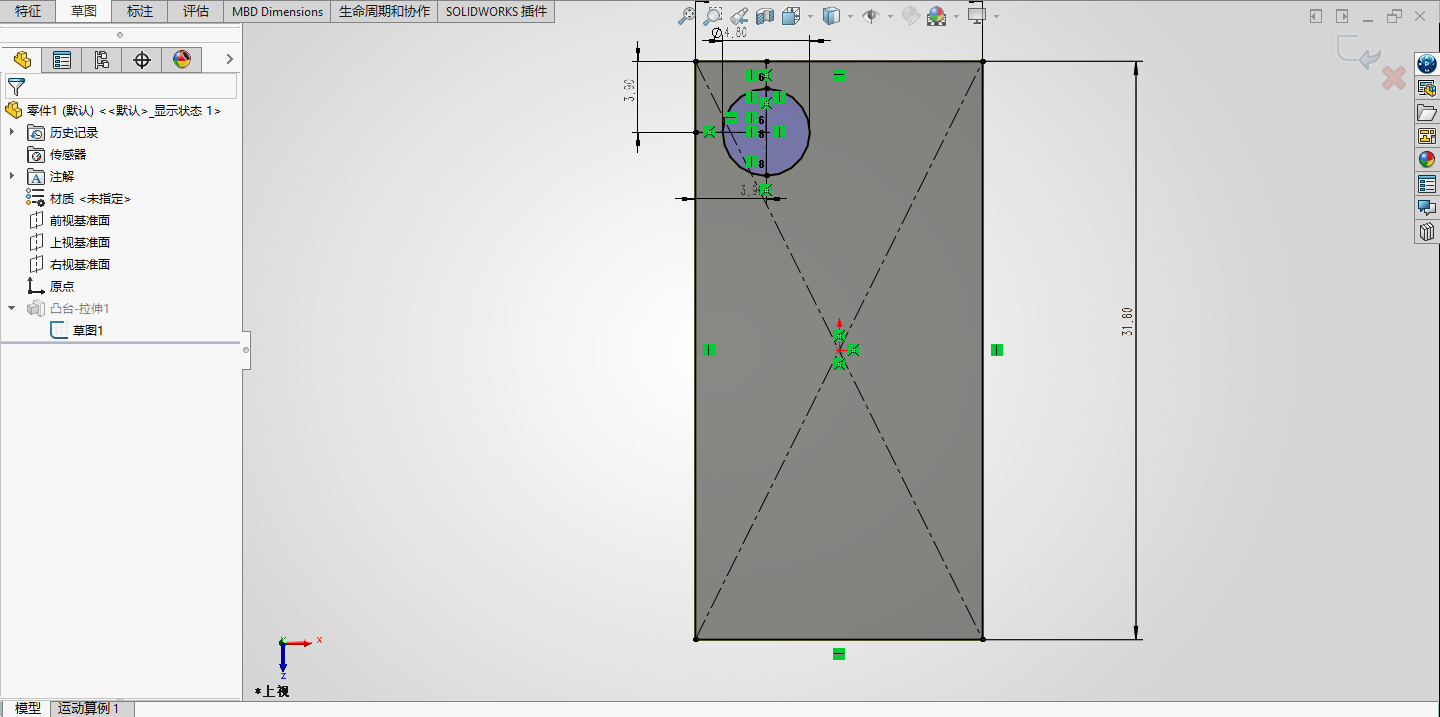Screen dimensions: 1440x717
Task: Switch to the 草图 tab
Action: [84, 12]
